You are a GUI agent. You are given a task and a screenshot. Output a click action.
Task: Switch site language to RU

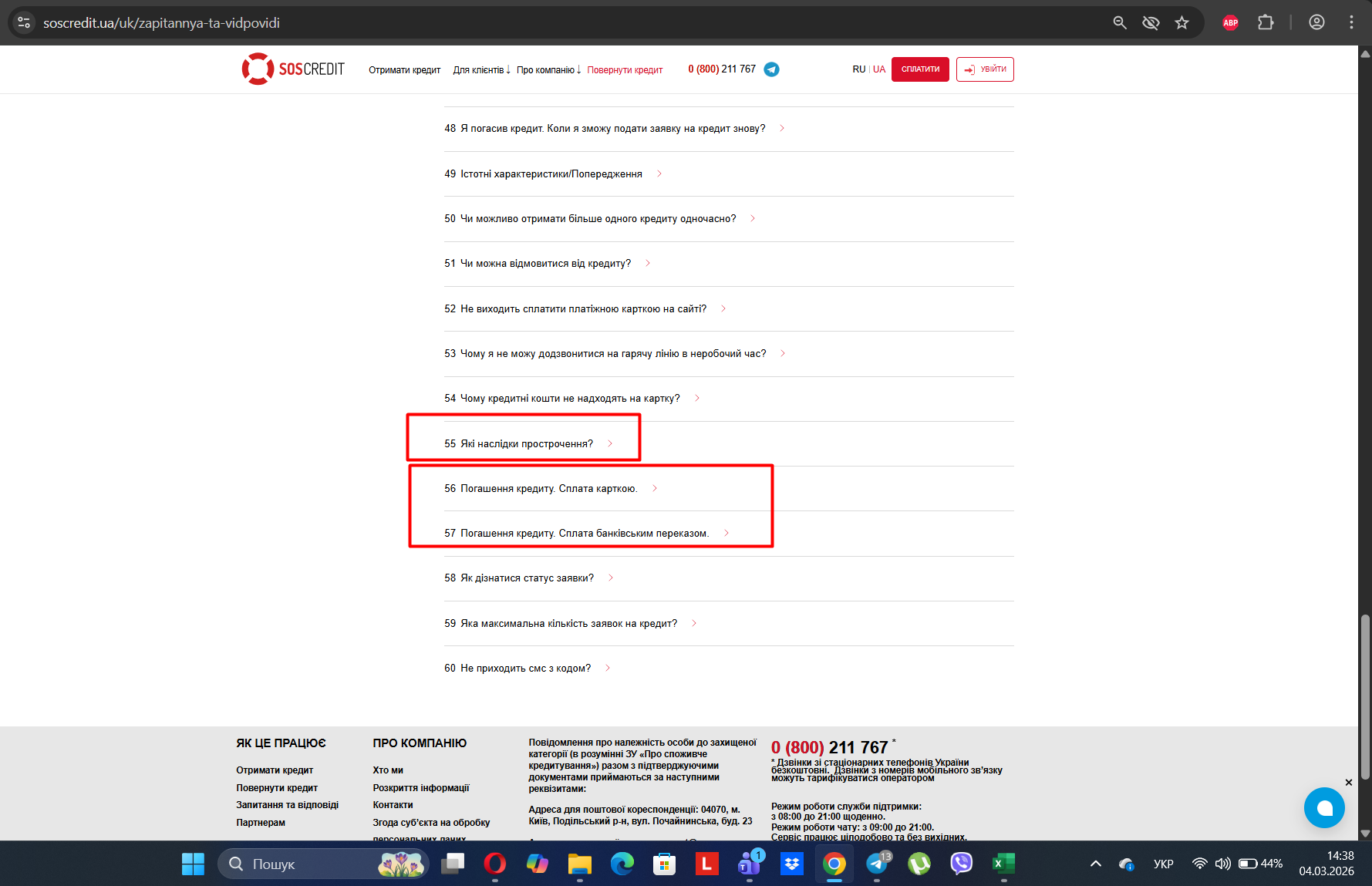pos(859,69)
